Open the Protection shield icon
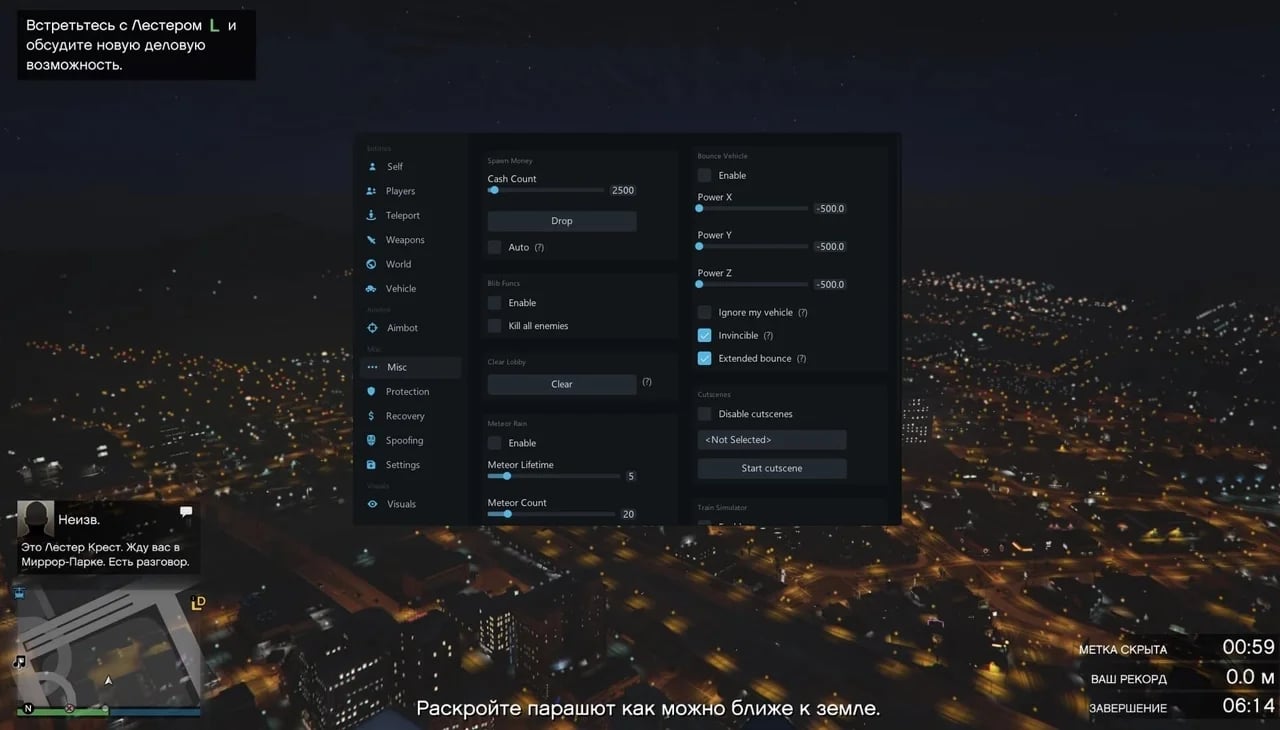Viewport: 1280px width, 730px height. tap(372, 392)
